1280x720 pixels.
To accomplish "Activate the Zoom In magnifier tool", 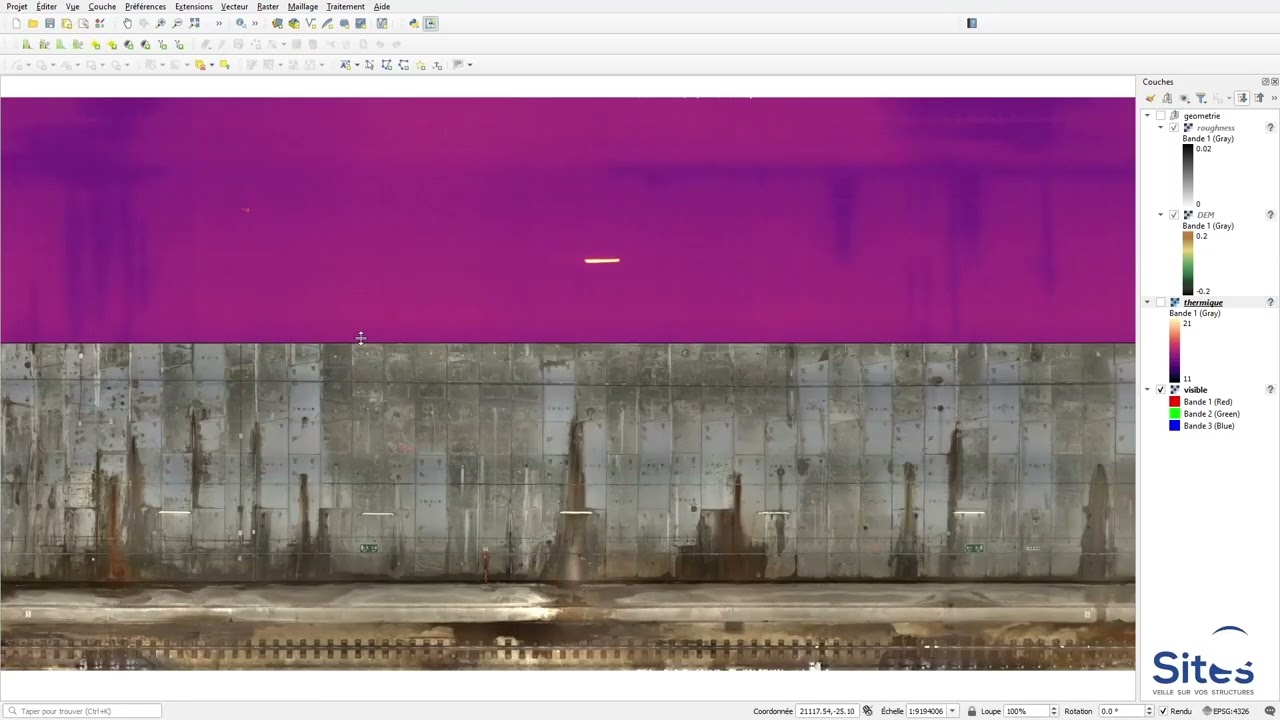I will 160,24.
